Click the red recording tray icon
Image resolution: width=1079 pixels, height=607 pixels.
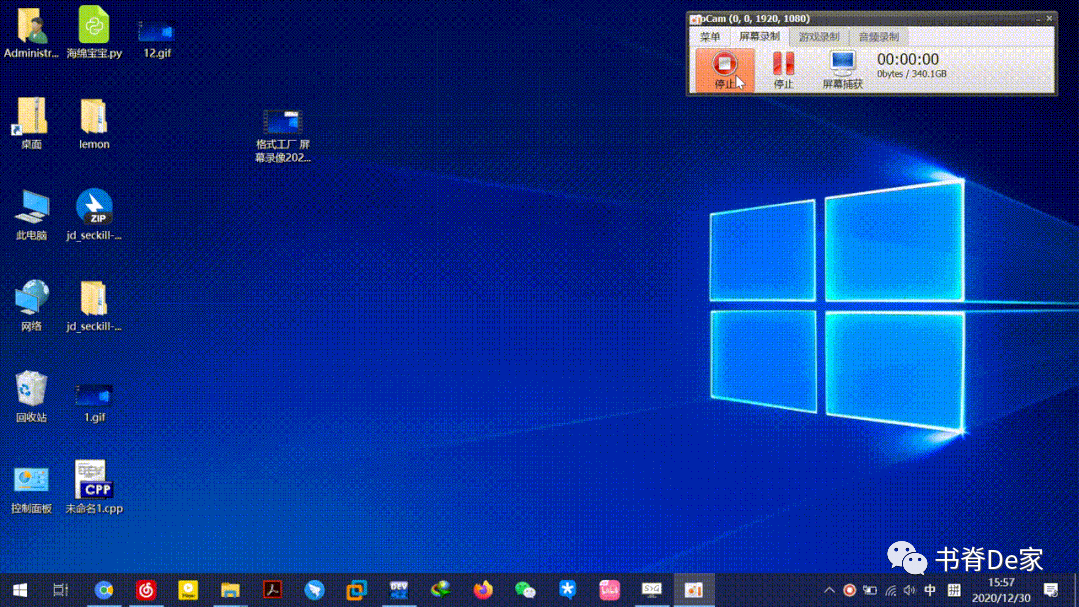tap(849, 590)
